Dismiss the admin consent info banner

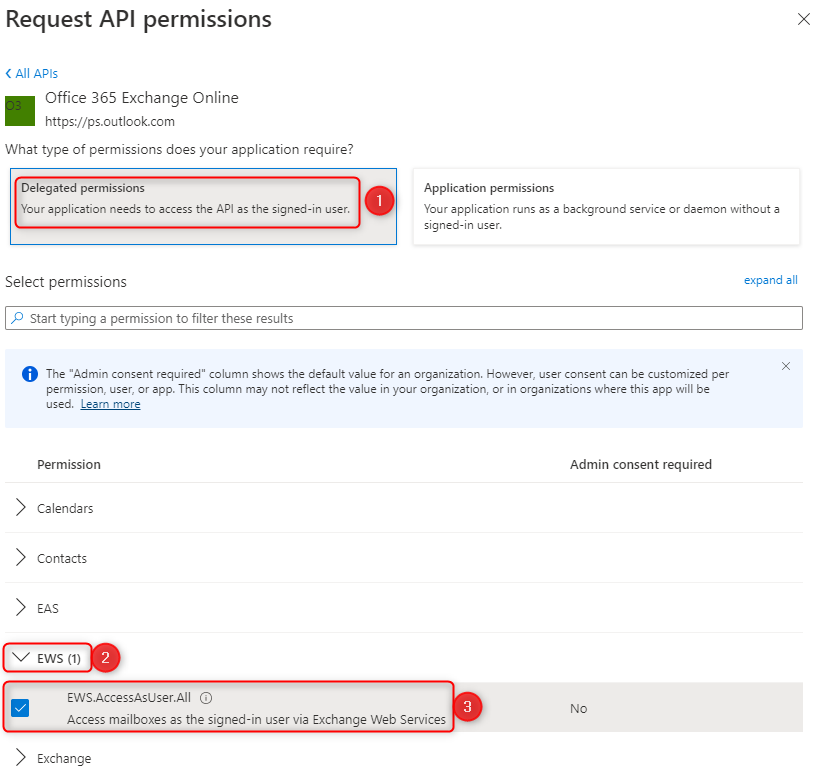(x=786, y=366)
